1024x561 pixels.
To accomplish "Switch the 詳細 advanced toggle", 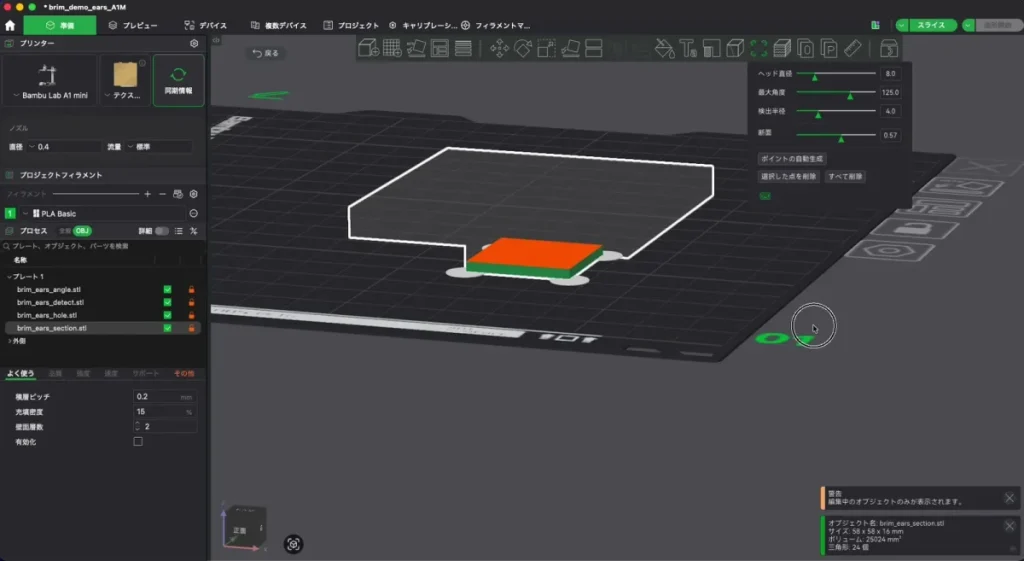I will (x=161, y=231).
